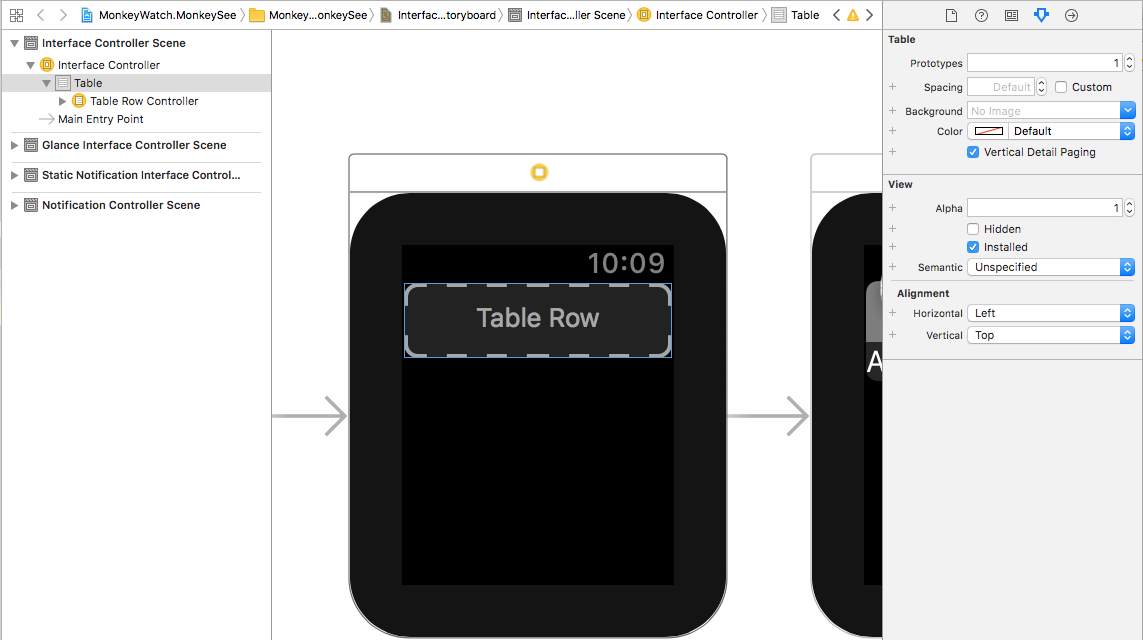Uncheck Installed in the View section
Screen dimensions: 1143x640
[x=973, y=247]
